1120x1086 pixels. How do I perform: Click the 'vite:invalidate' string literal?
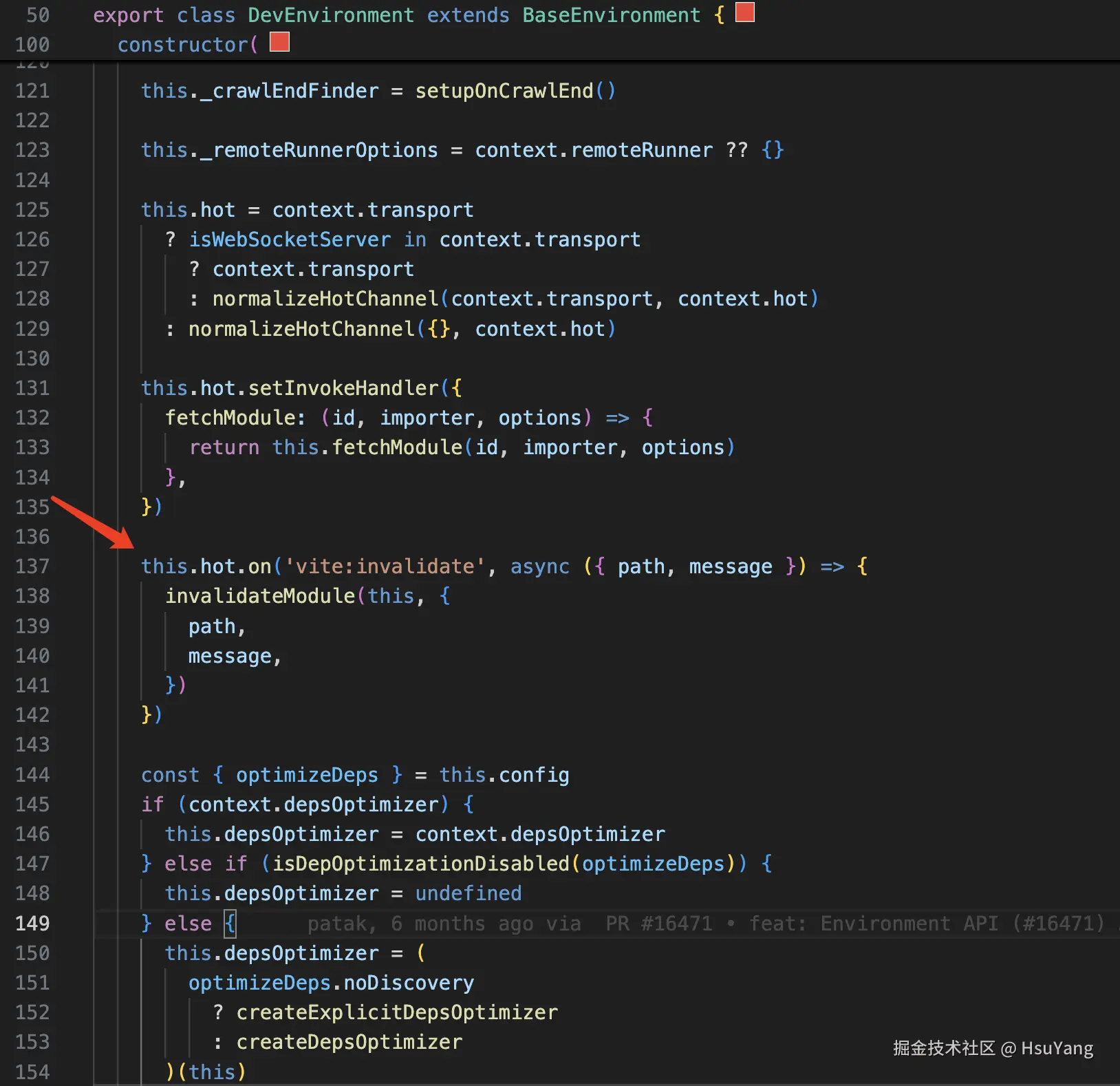[x=385, y=566]
